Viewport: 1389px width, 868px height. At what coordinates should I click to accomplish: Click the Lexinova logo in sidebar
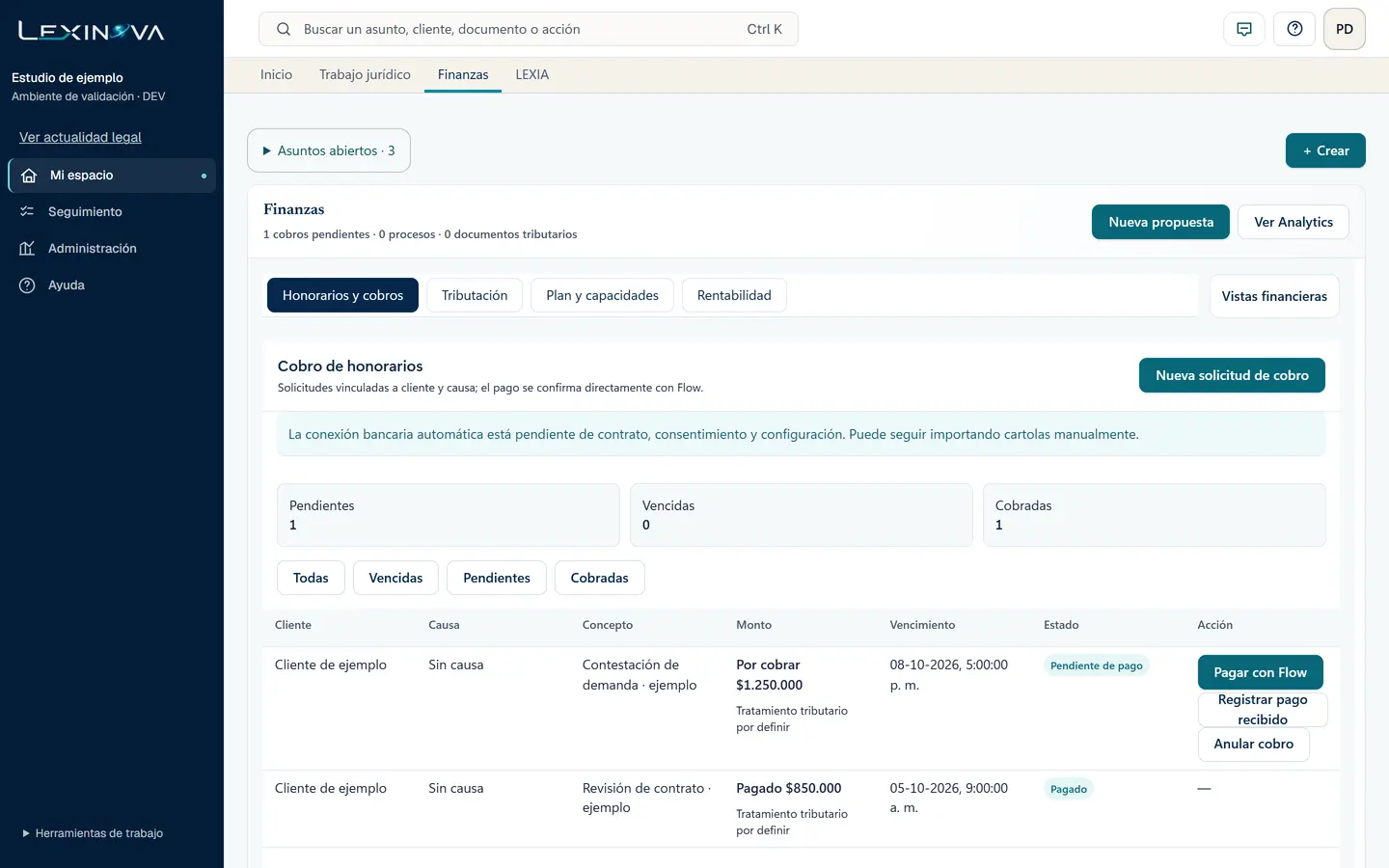coord(92,31)
